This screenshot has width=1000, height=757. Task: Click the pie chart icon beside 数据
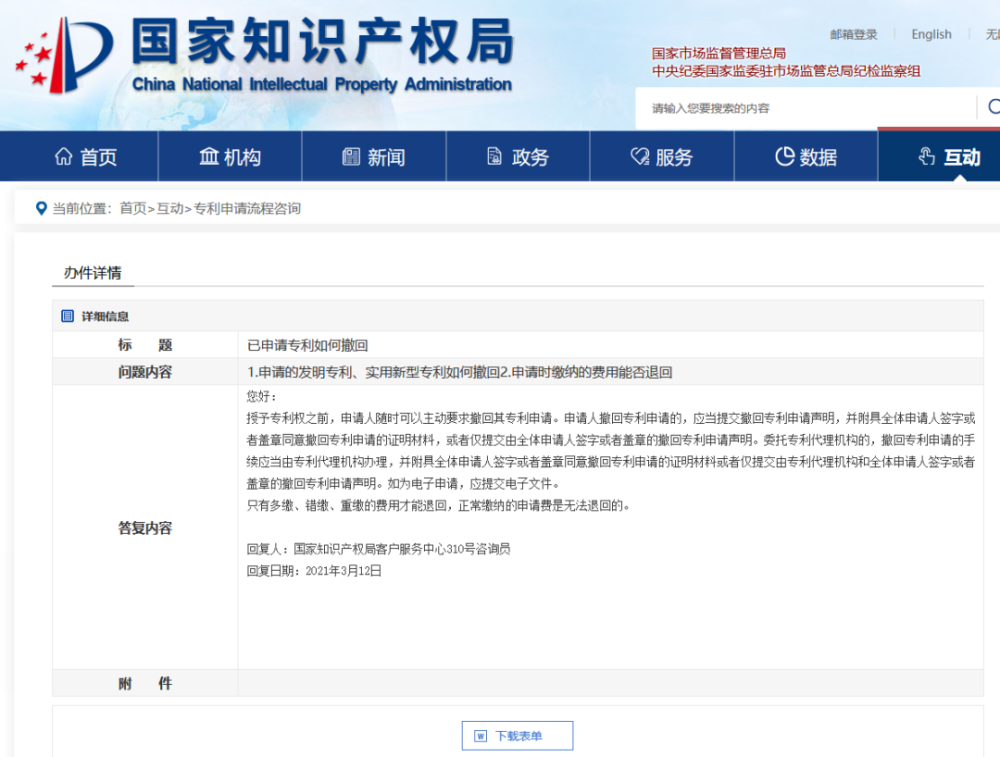[784, 156]
